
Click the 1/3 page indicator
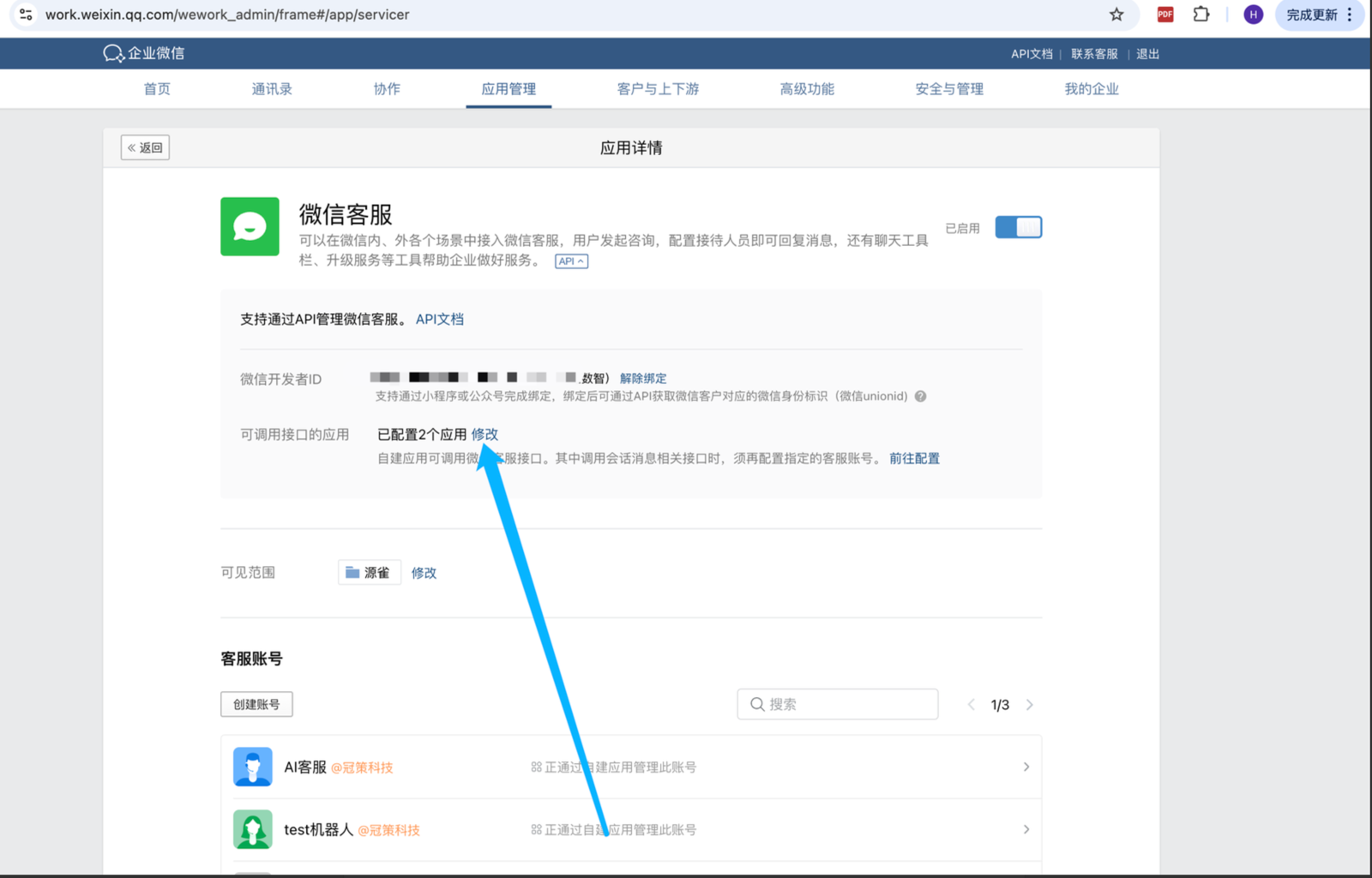[x=1000, y=705]
